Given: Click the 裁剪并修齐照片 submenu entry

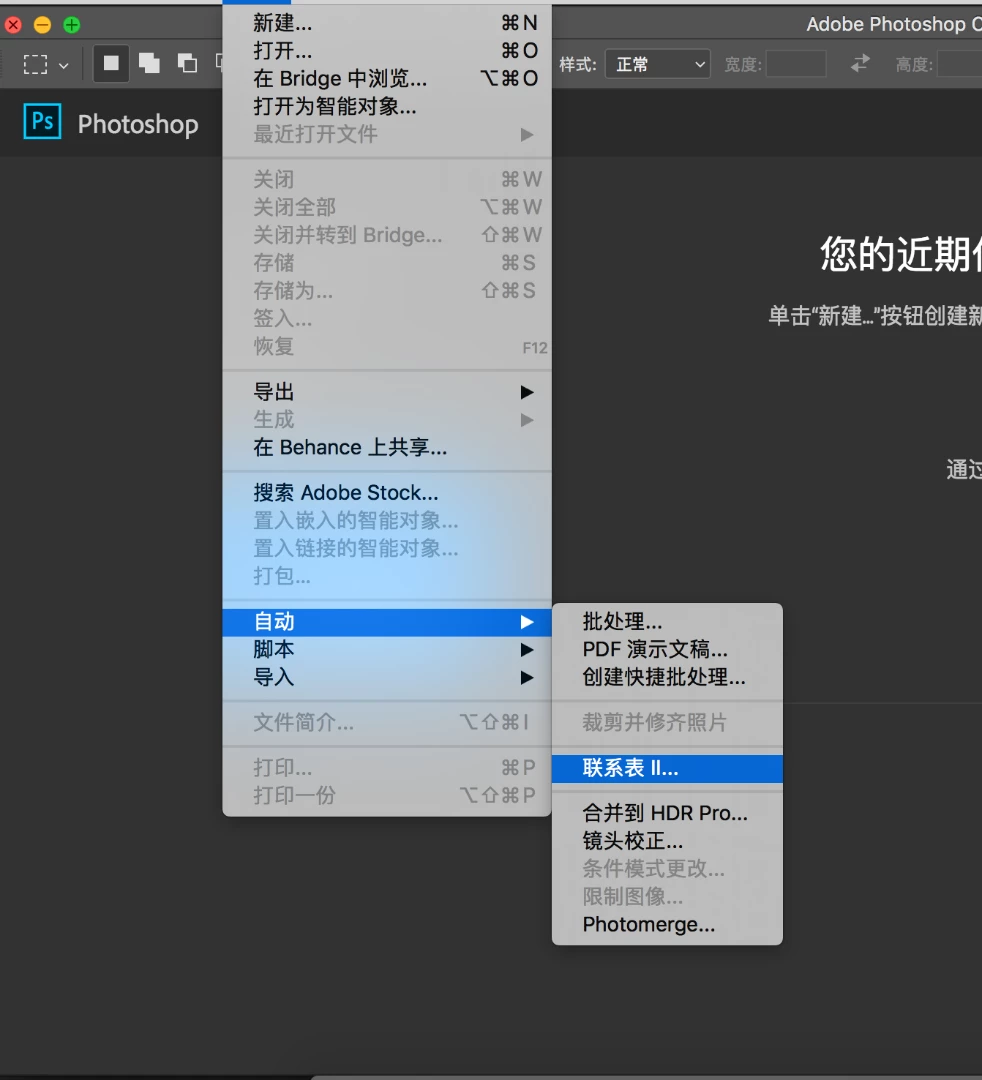Looking at the screenshot, I should (x=667, y=723).
